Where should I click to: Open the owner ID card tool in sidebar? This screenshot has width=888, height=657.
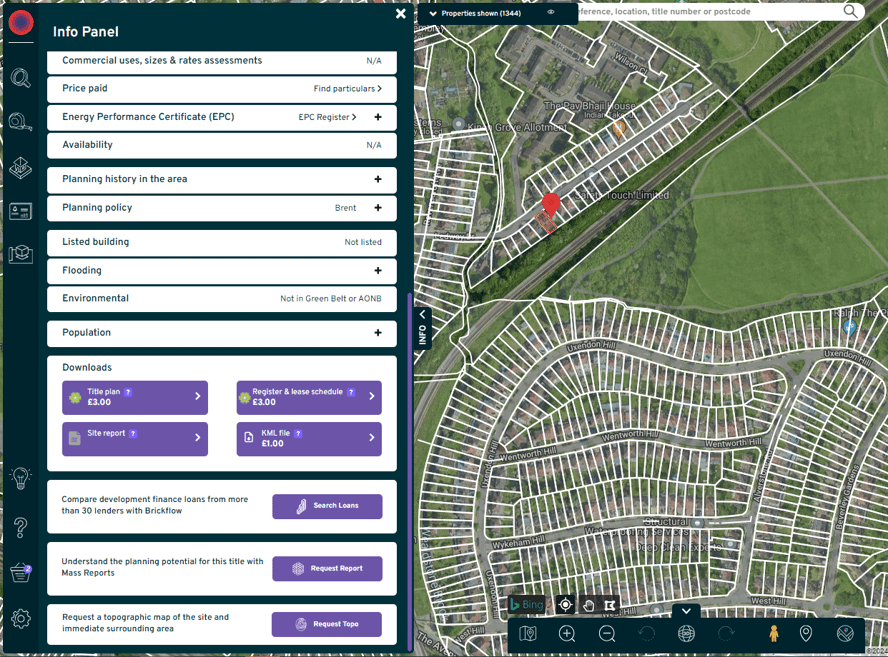20,211
